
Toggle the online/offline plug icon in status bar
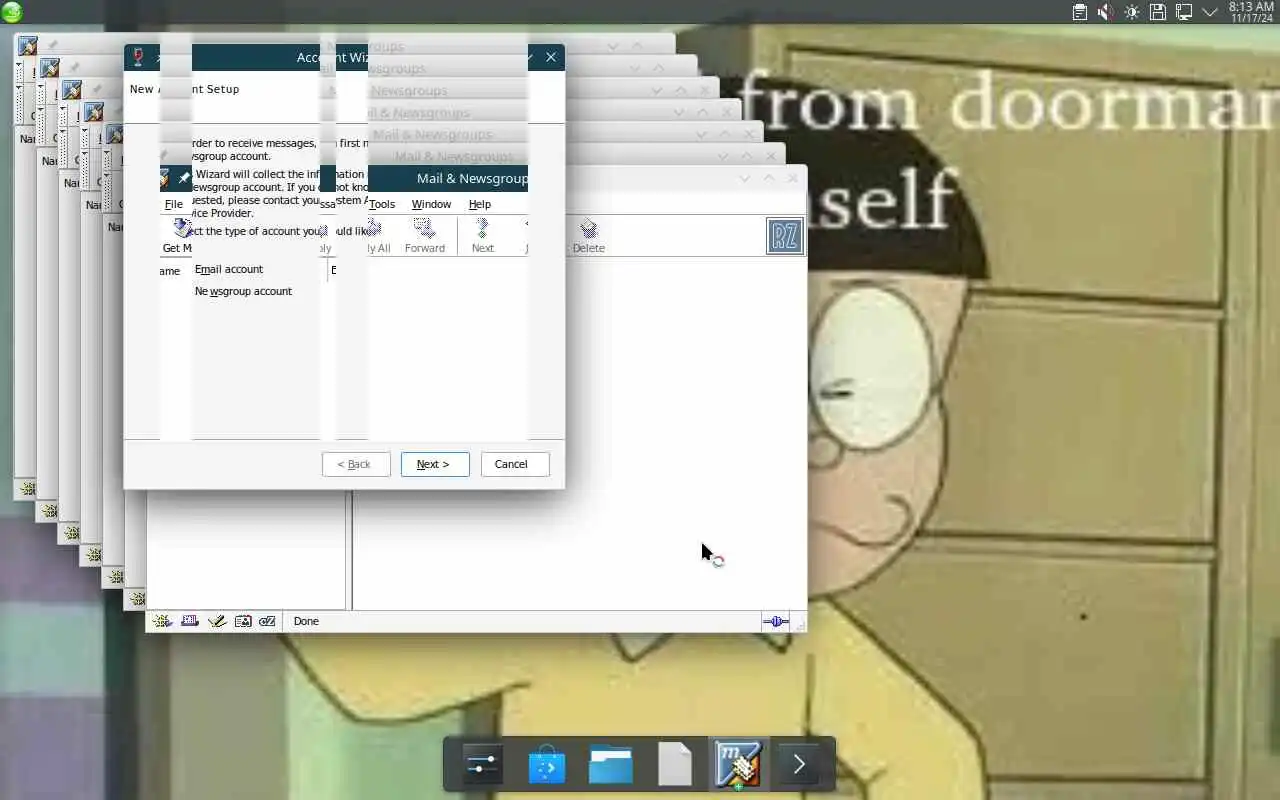(x=775, y=621)
